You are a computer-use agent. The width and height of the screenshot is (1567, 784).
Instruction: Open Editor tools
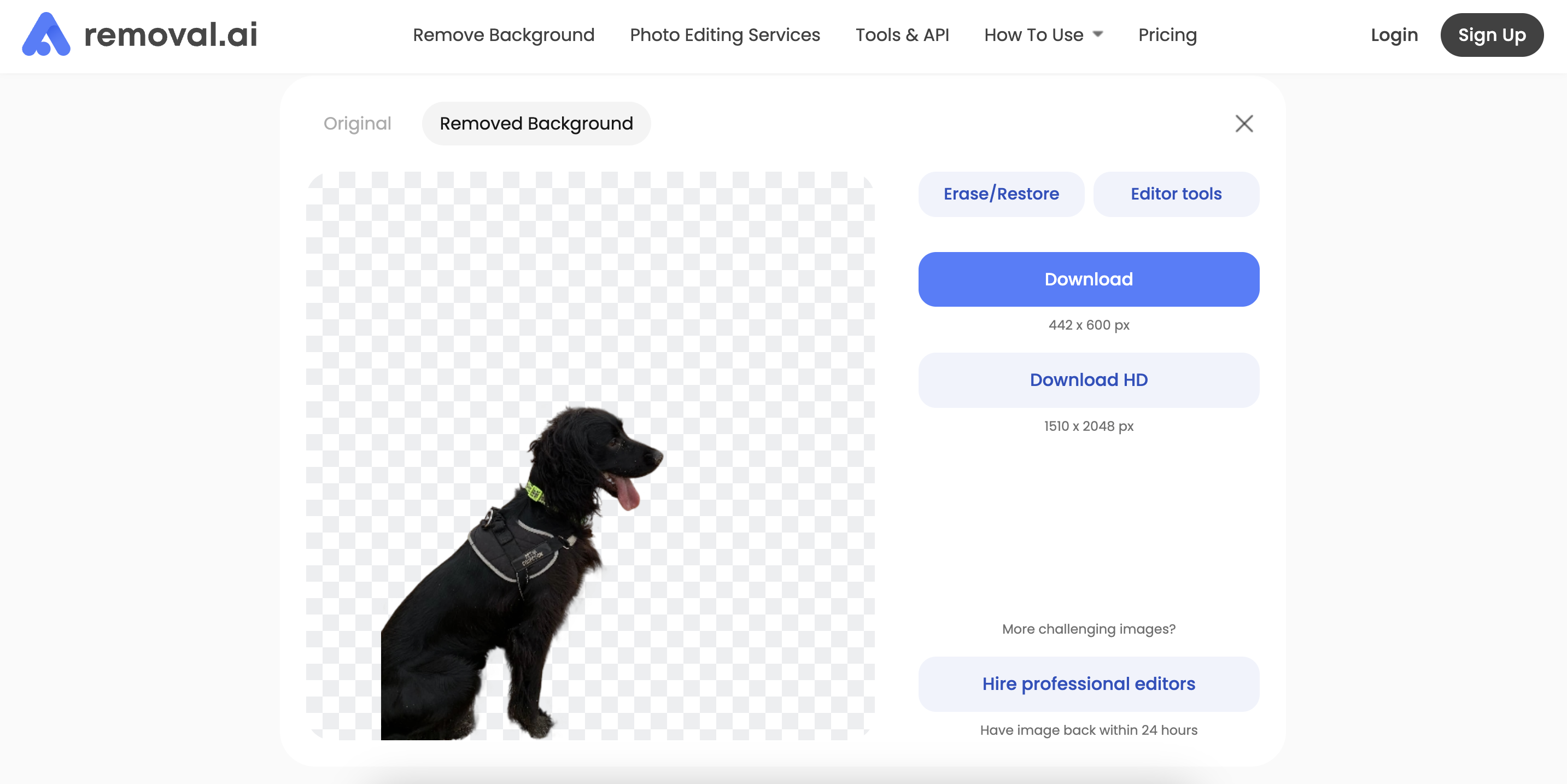[1176, 194]
